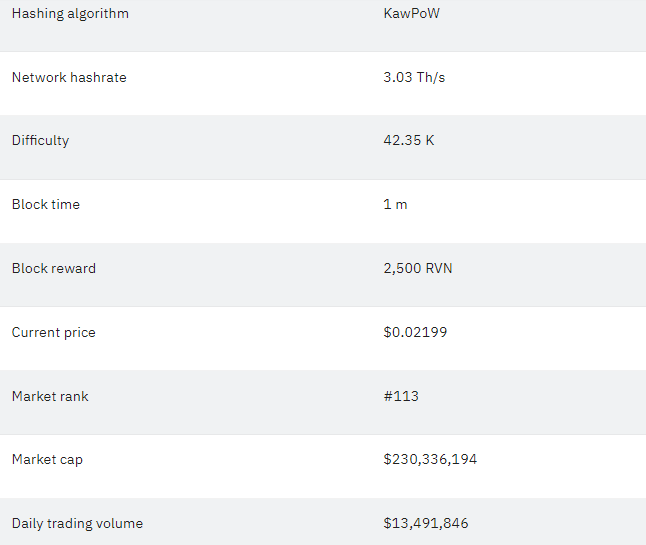Click the Difficulty row label
The width and height of the screenshot is (646, 545).
pos(40,141)
